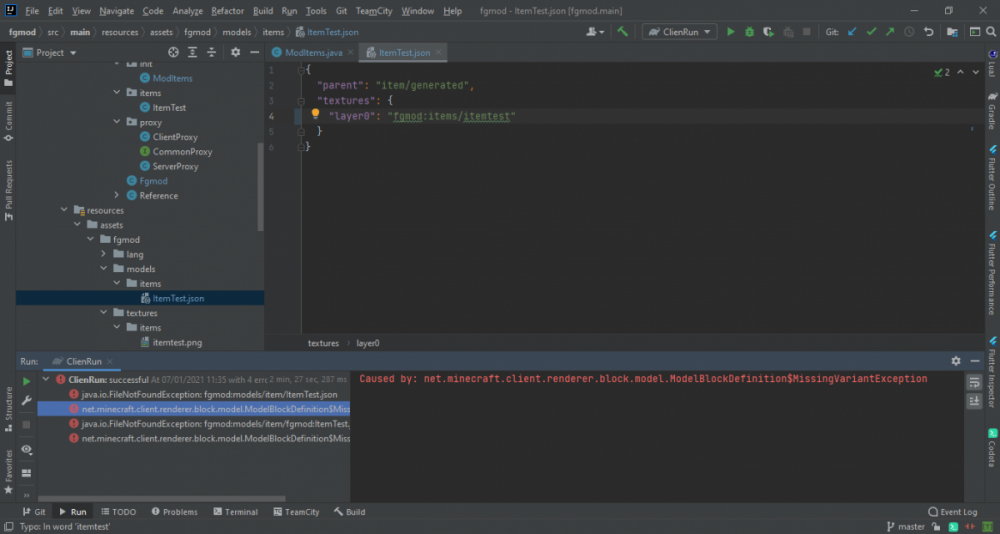This screenshot has width=1000, height=534.
Task: Hide the Run panel with minus icon
Action: pyautogui.click(x=975, y=360)
